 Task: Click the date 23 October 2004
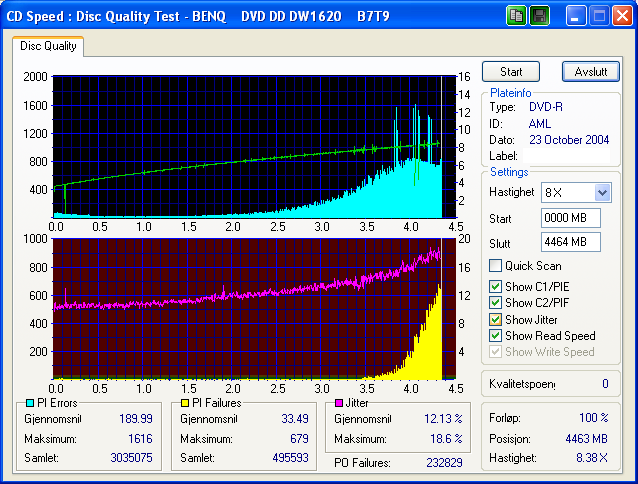[569, 140]
